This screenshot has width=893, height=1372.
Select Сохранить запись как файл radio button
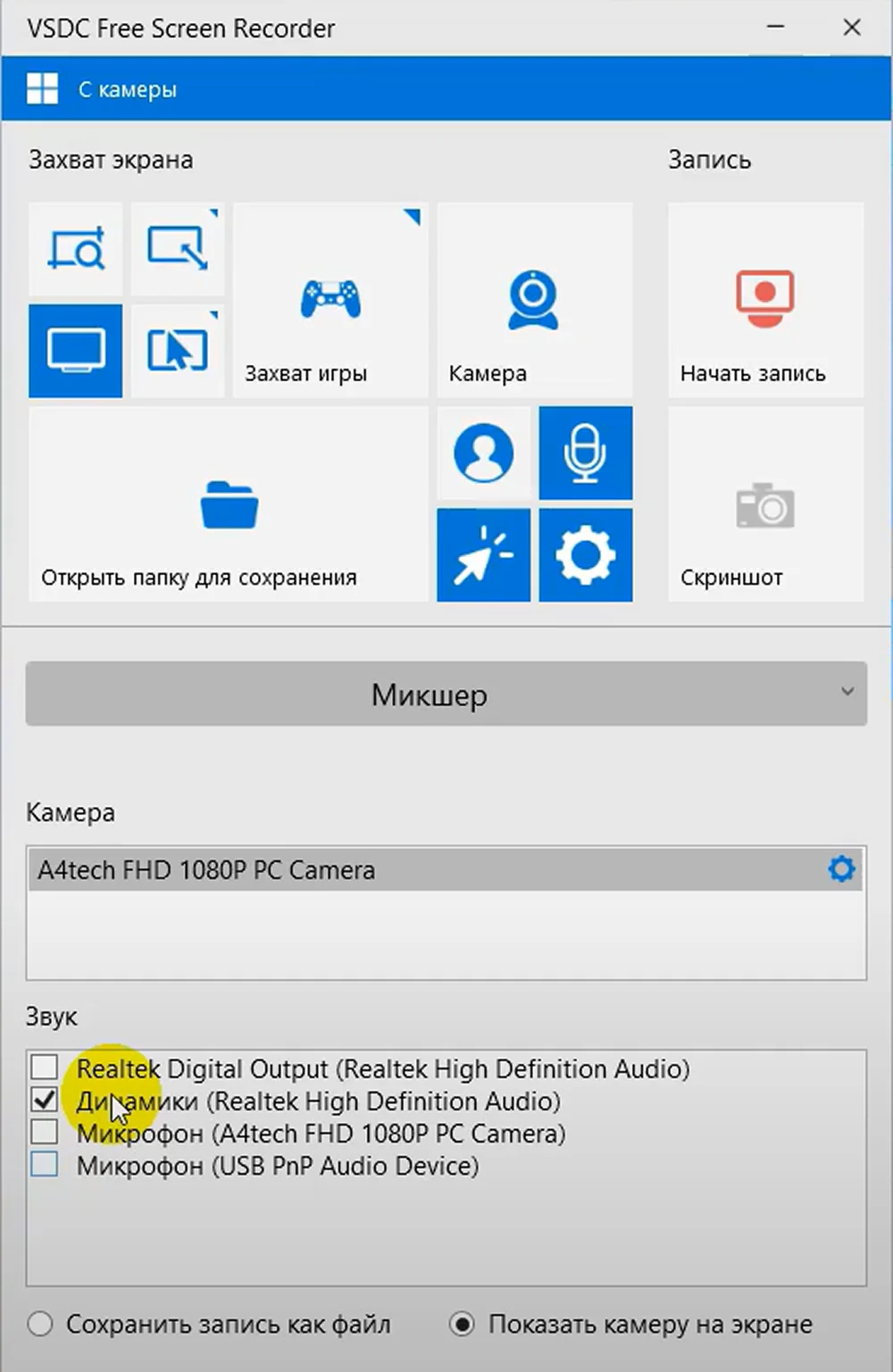40,1324
